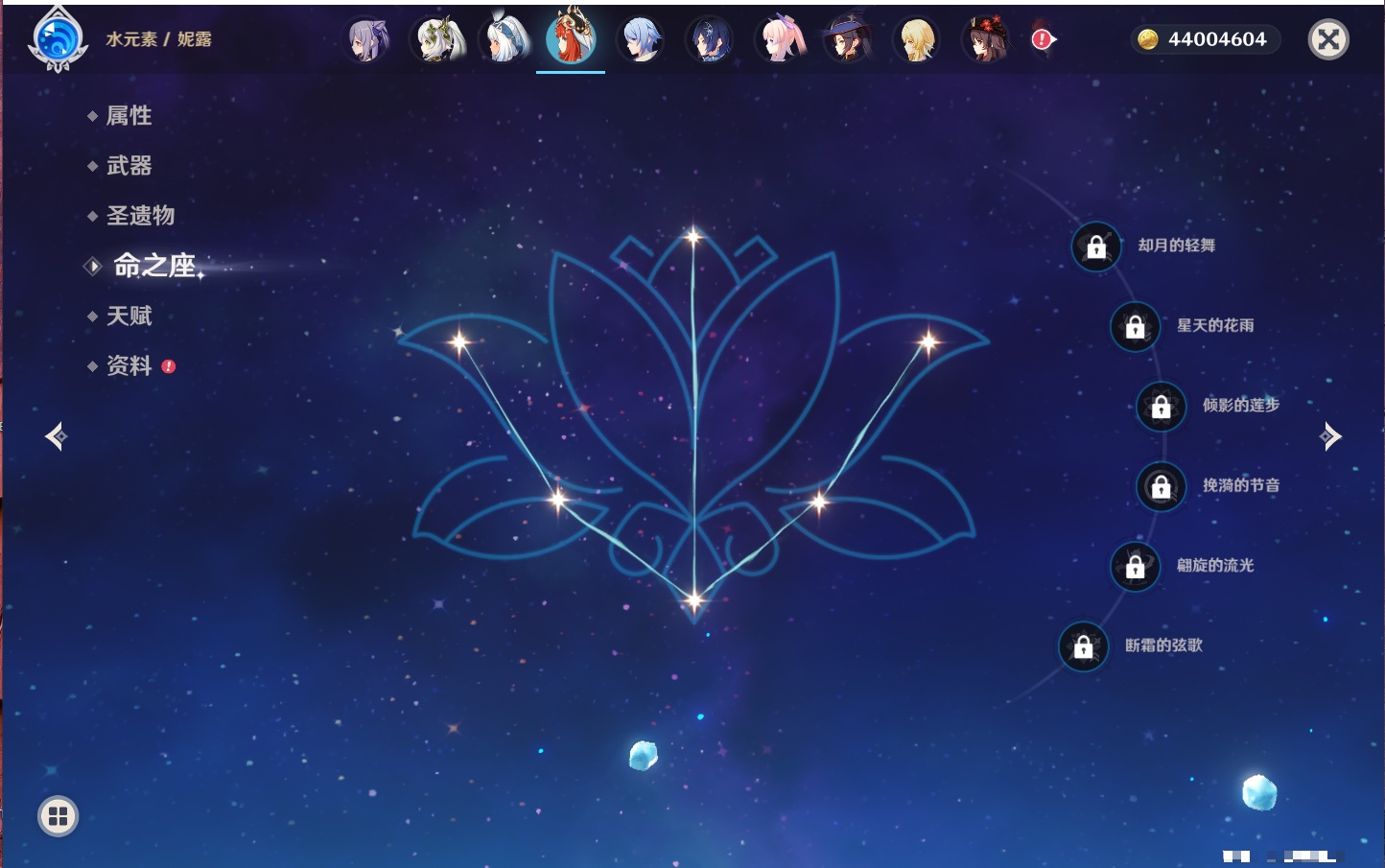Click the Mora balance 44004604
This screenshot has height=868, width=1385.
point(1205,39)
